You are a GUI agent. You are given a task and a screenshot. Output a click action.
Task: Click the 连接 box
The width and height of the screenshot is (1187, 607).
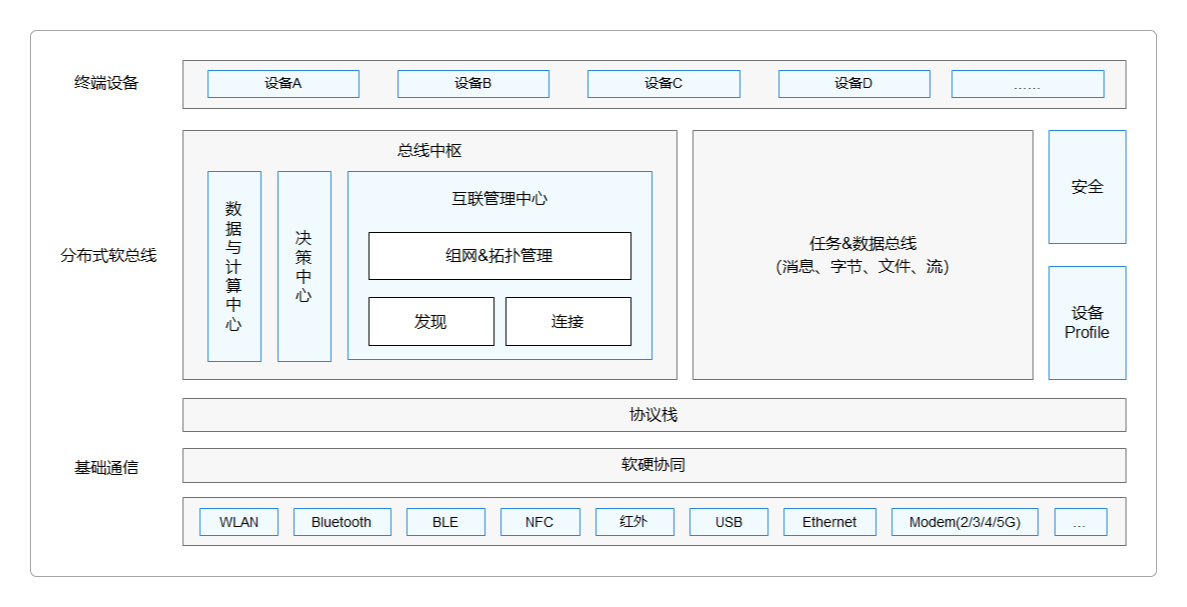click(568, 322)
